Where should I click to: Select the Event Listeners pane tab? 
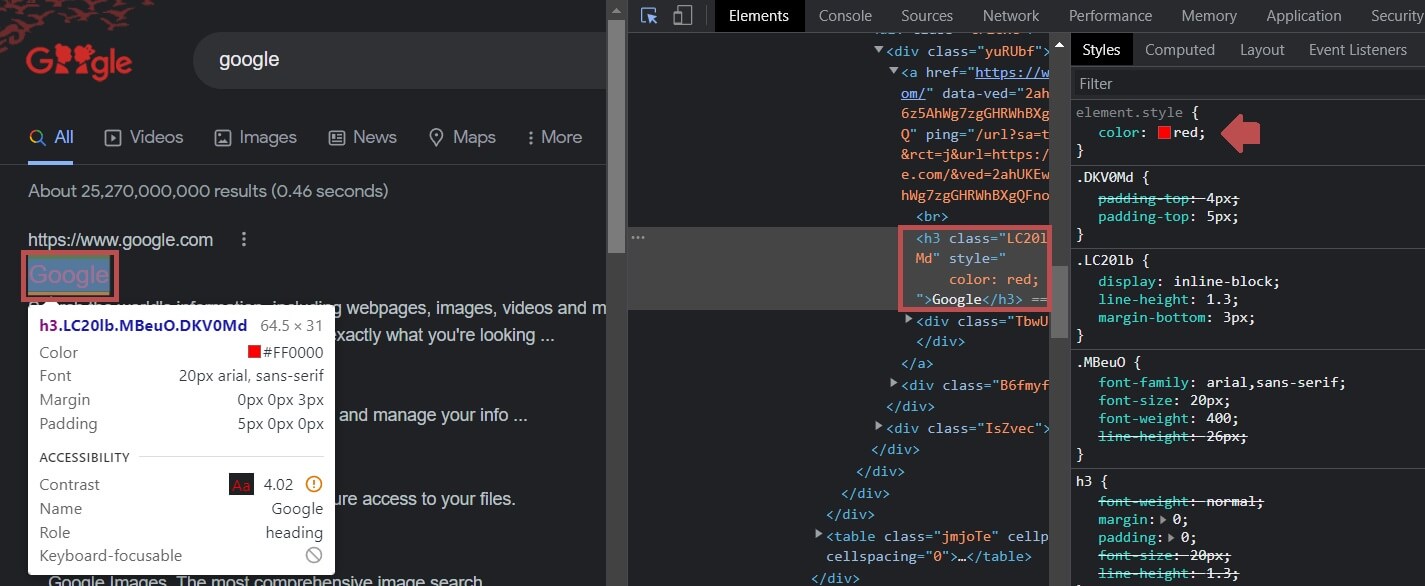[x=1358, y=50]
